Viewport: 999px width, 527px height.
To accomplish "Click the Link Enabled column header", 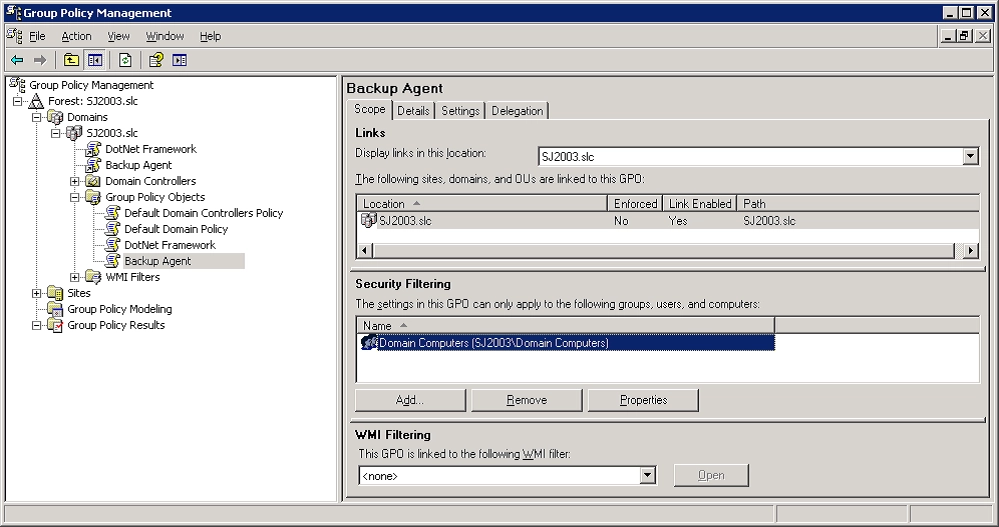I will click(700, 203).
